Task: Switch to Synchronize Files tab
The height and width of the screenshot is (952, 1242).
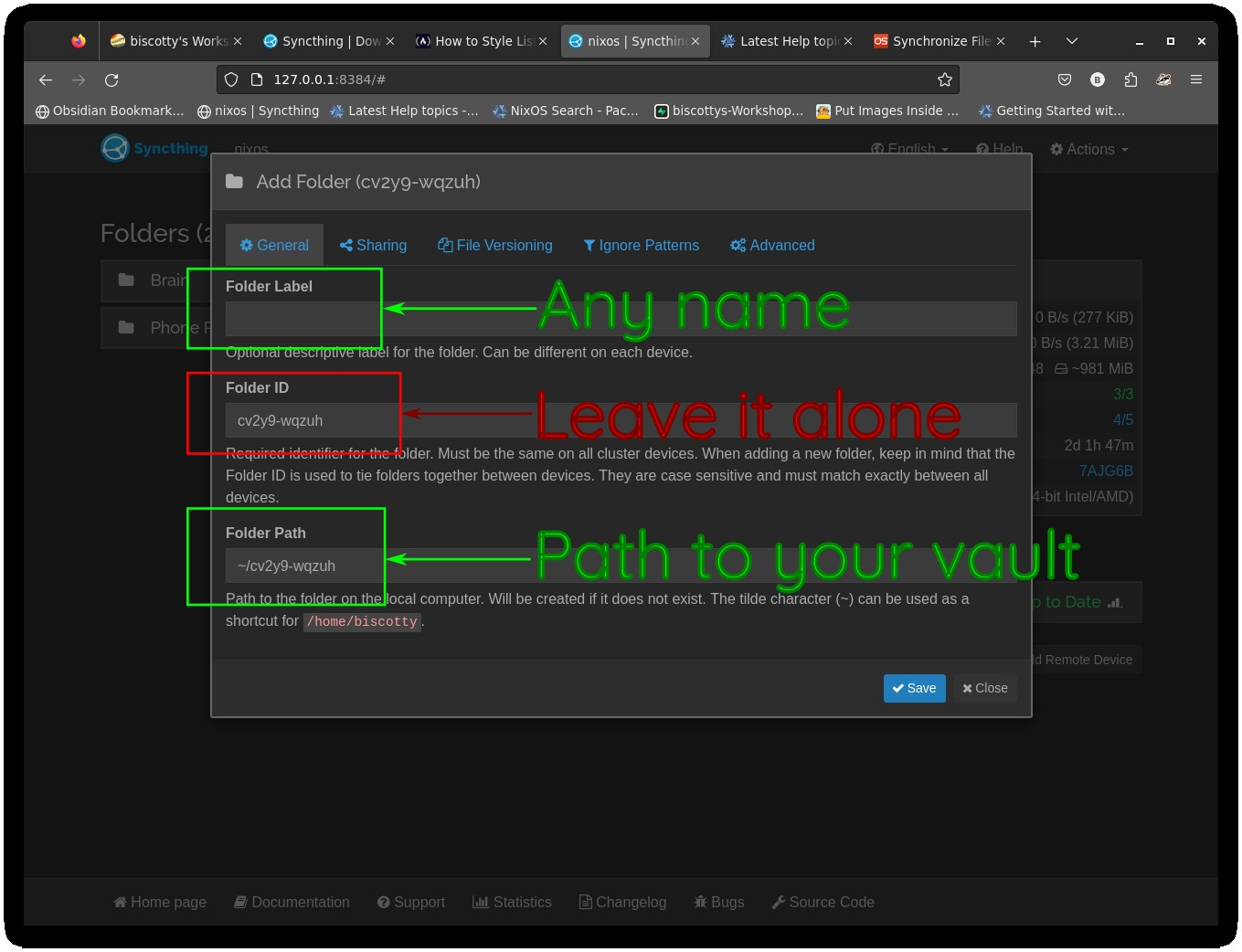Action: 939,41
